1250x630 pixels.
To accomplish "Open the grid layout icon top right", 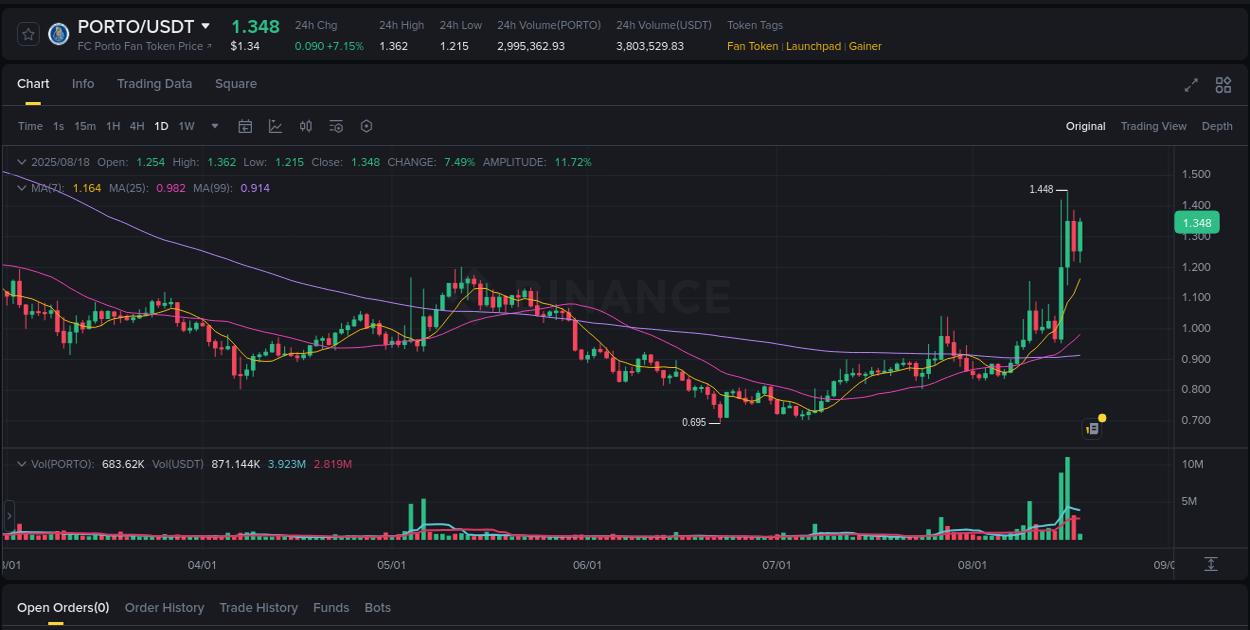I will tap(1222, 86).
